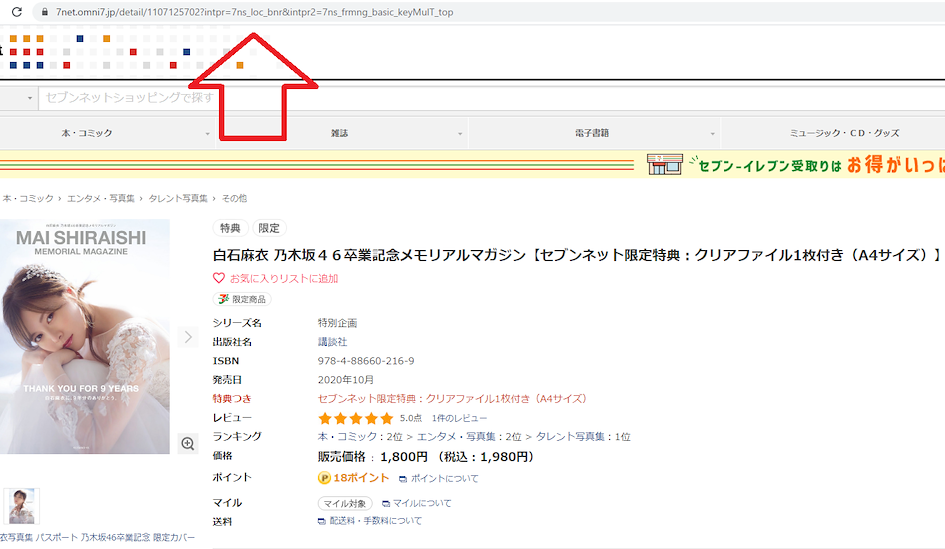Click the Seven-Eleven store pickup banner icon

point(665,164)
